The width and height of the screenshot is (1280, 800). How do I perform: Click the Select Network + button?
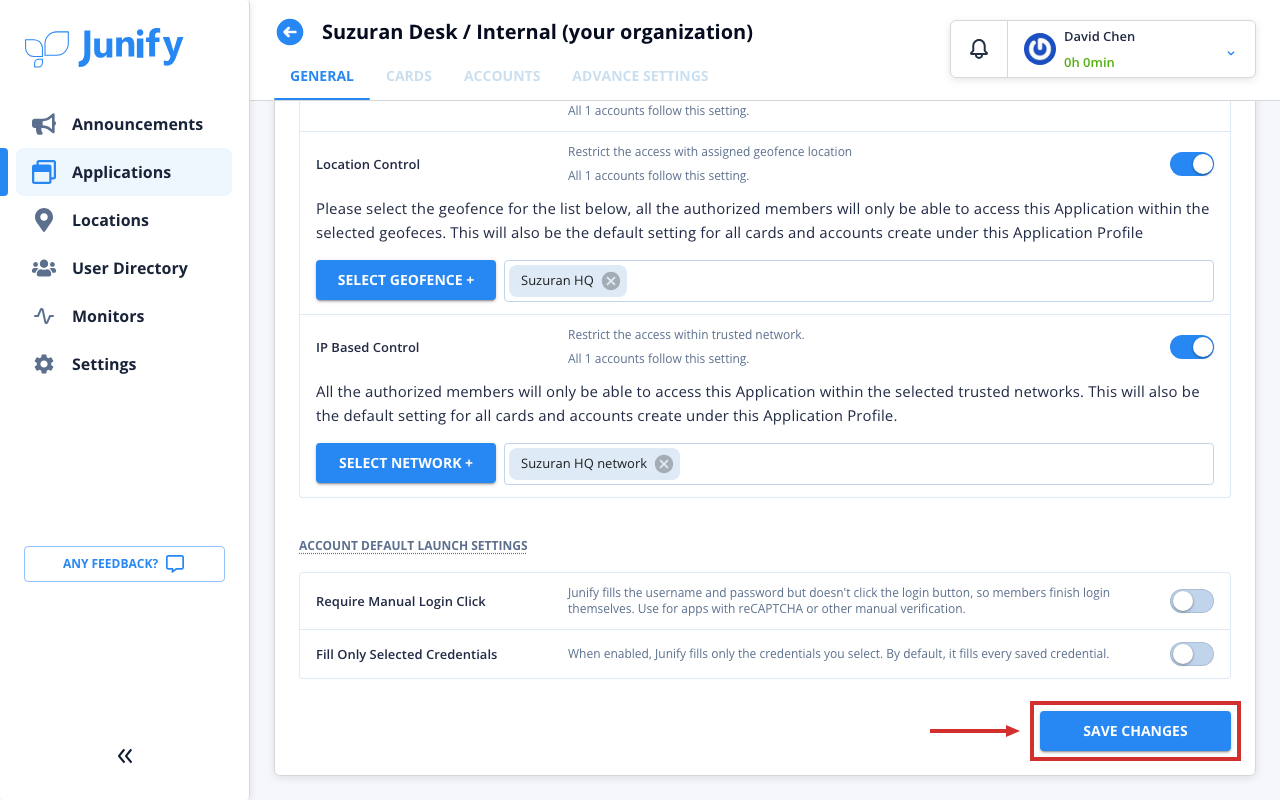406,464
